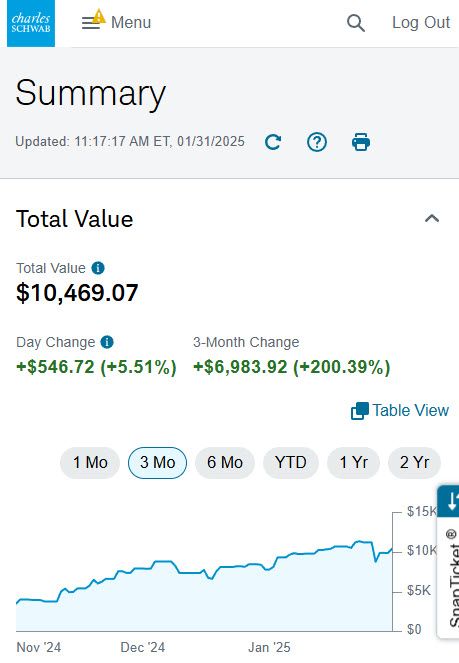
Task: Select the 6 Mo chart range
Action: (225, 463)
